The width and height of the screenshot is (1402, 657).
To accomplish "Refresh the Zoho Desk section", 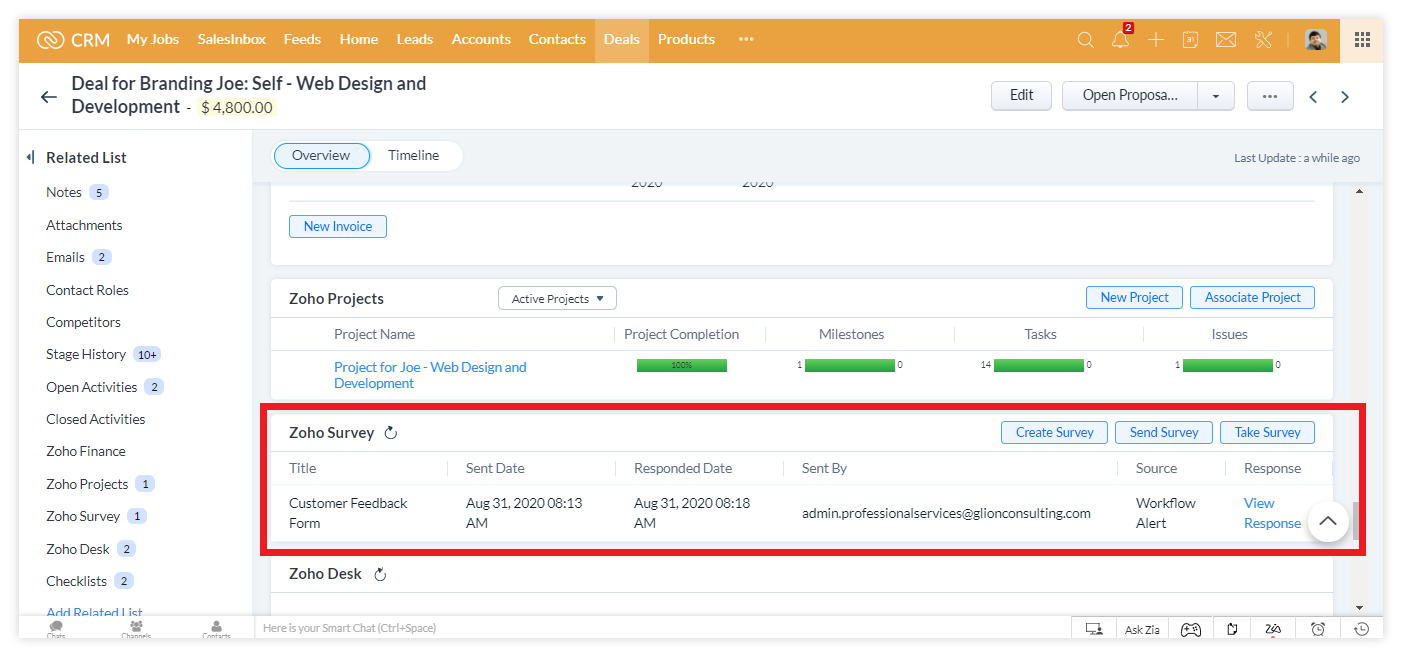I will [x=379, y=574].
